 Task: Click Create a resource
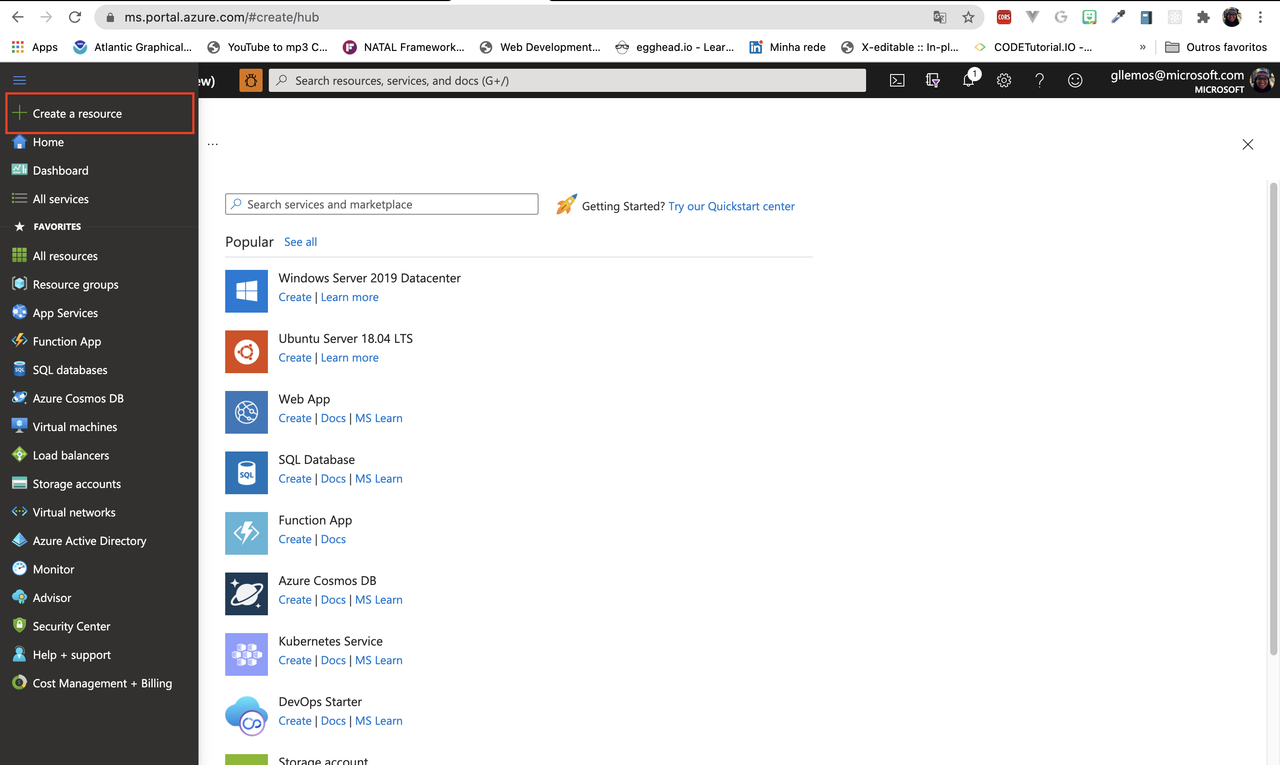99,113
